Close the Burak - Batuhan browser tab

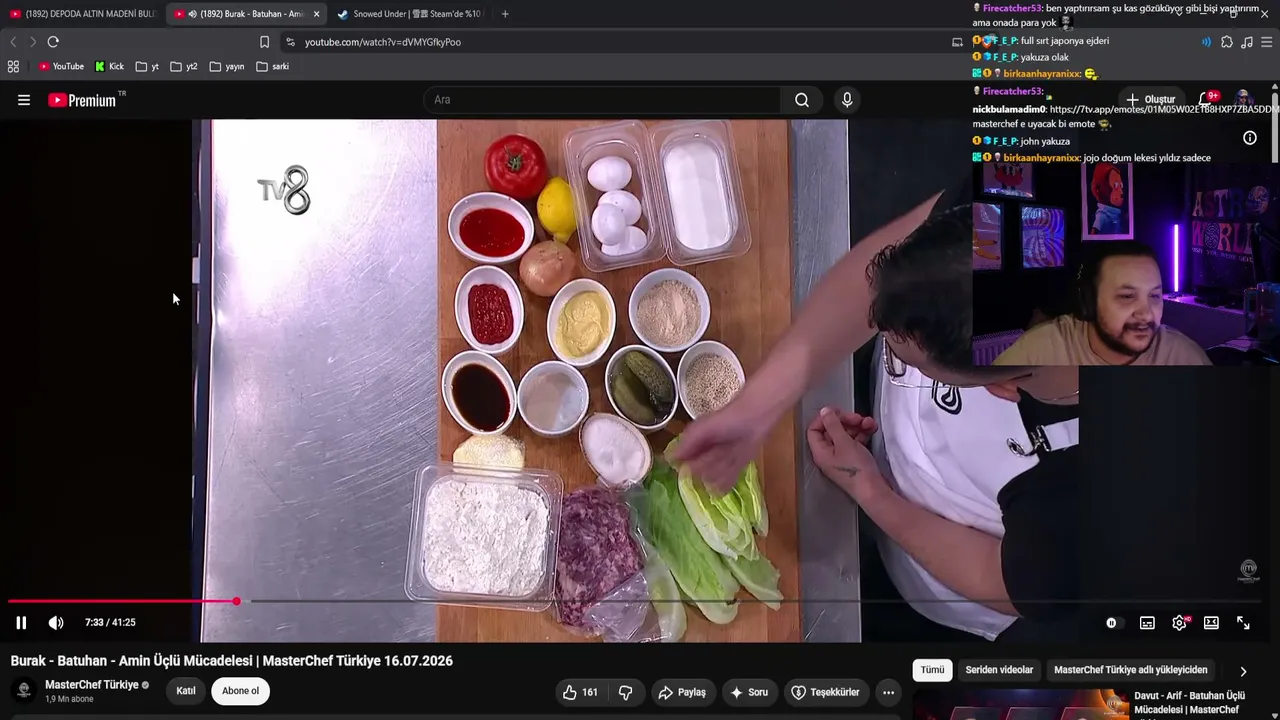click(316, 14)
